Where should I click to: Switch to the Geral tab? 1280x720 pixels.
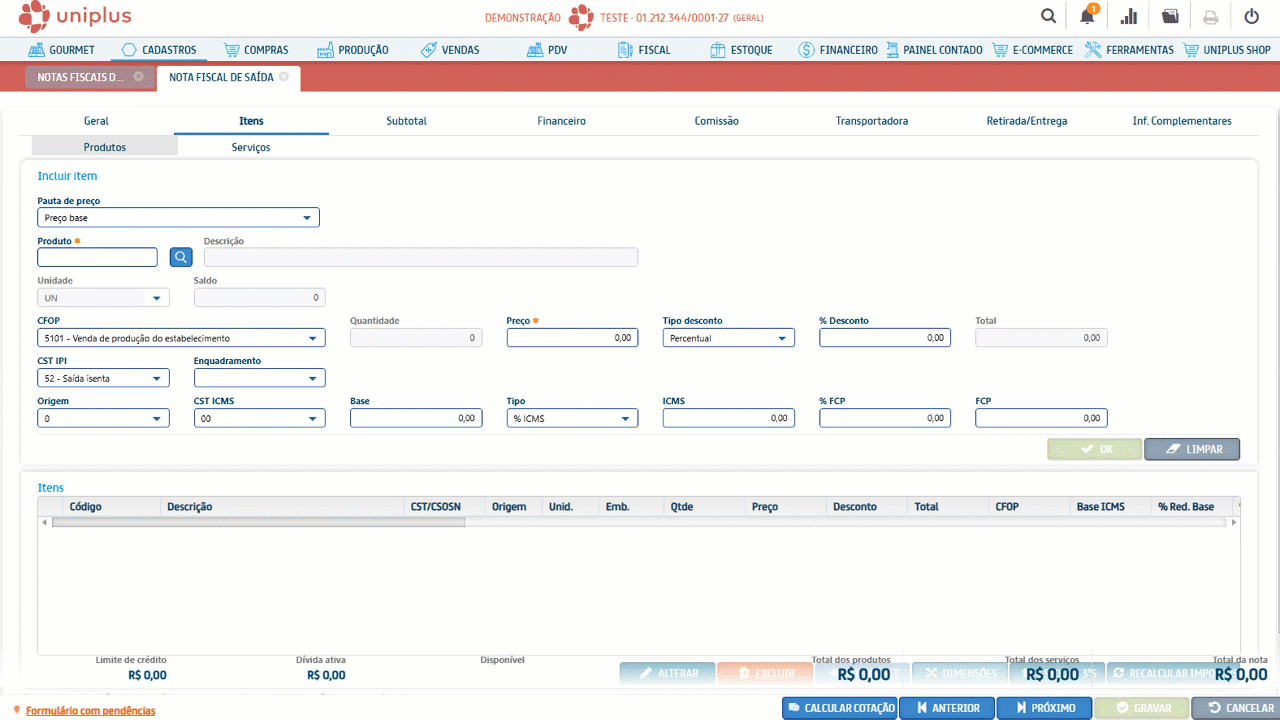coord(96,121)
